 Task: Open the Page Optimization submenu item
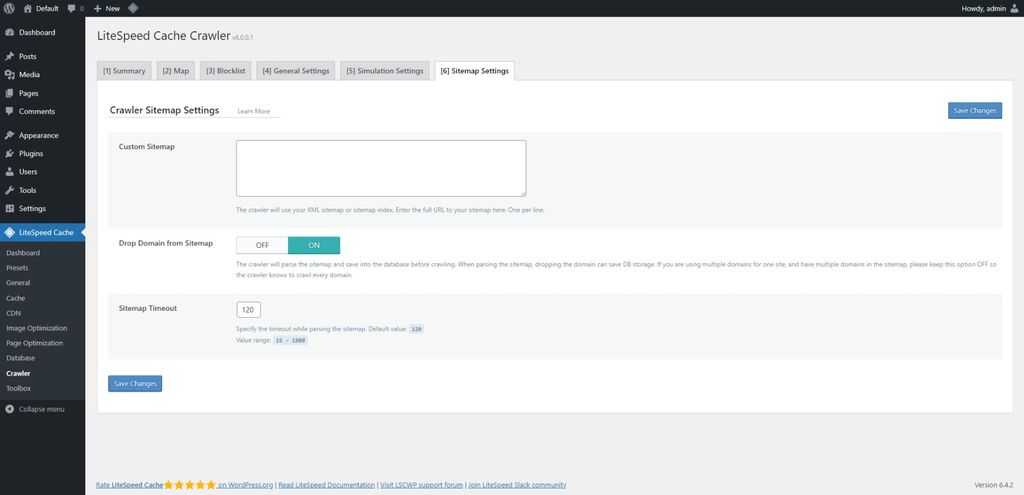point(35,343)
